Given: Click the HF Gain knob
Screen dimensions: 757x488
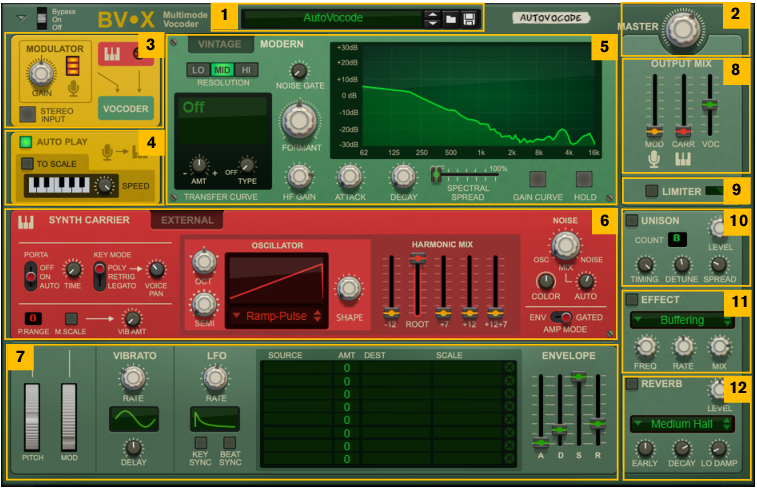Looking at the screenshot, I should click(x=299, y=177).
